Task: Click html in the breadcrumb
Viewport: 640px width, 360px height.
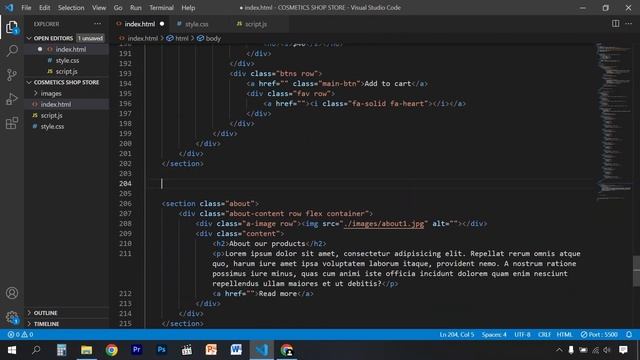Action: pyautogui.click(x=182, y=38)
